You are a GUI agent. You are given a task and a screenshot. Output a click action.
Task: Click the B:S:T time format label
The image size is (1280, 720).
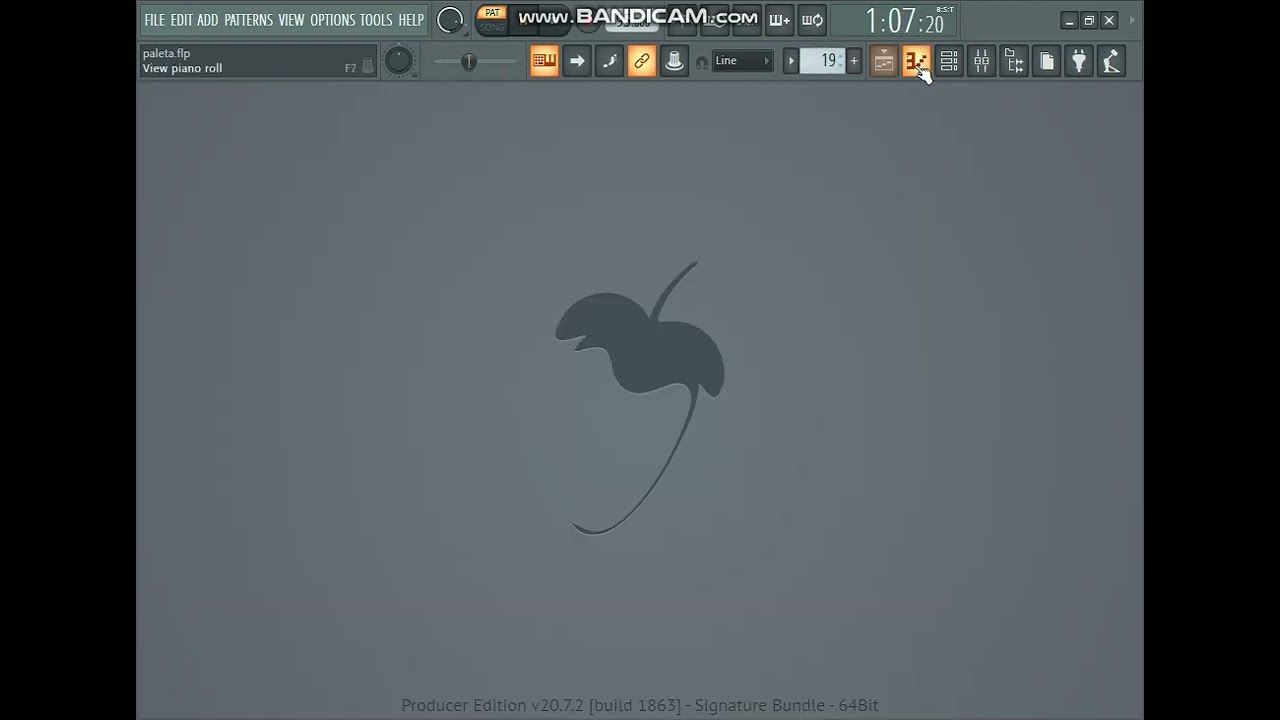[x=945, y=9]
